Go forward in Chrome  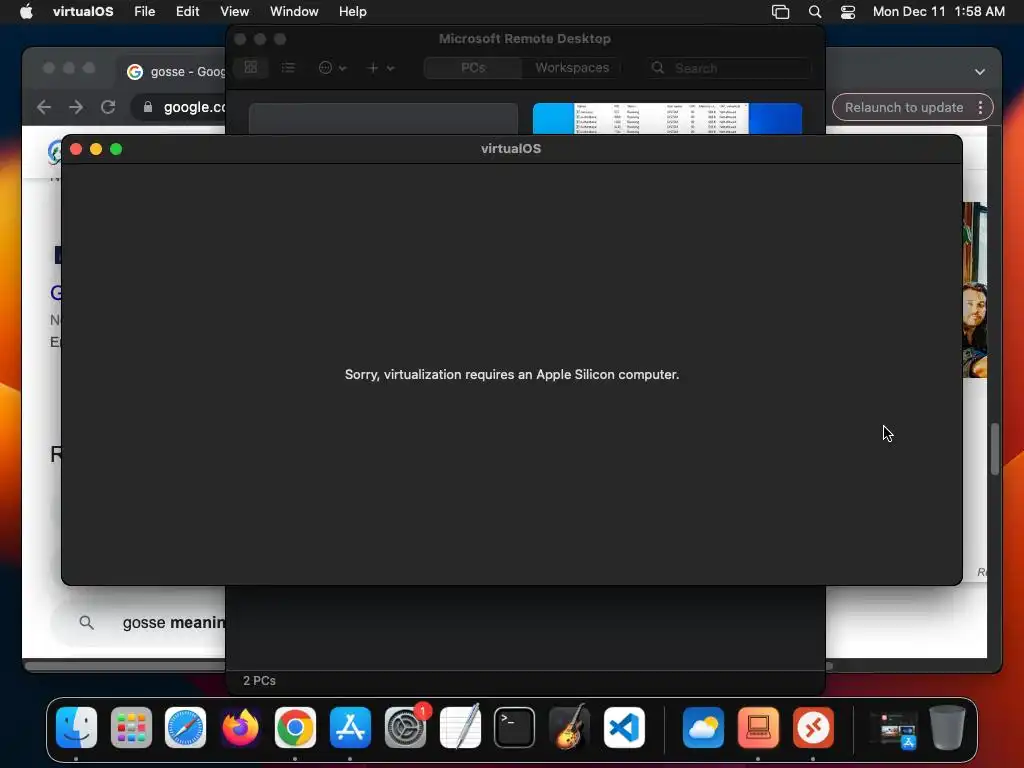(x=76, y=107)
